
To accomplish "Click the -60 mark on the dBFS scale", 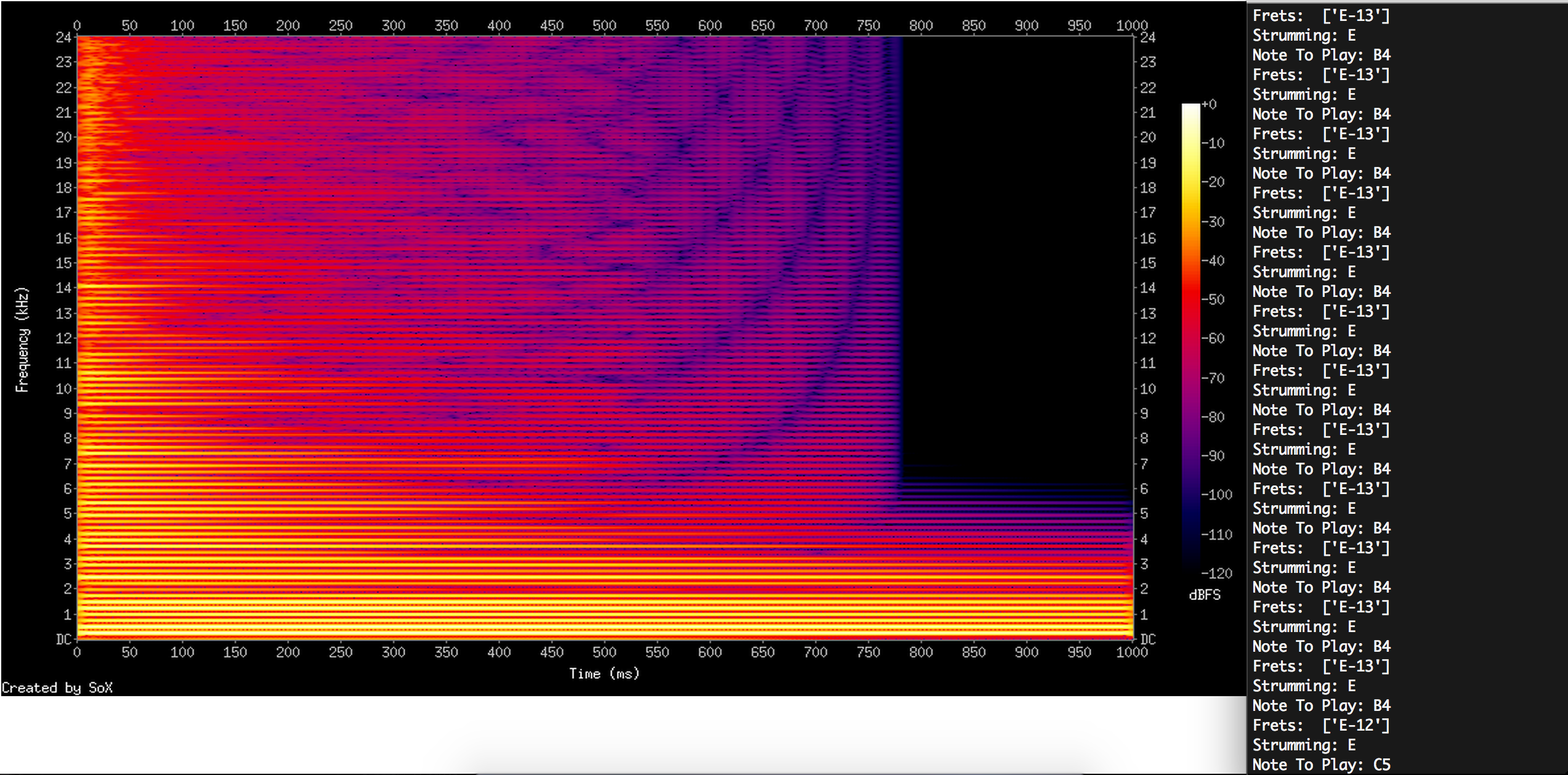I will [x=1213, y=338].
